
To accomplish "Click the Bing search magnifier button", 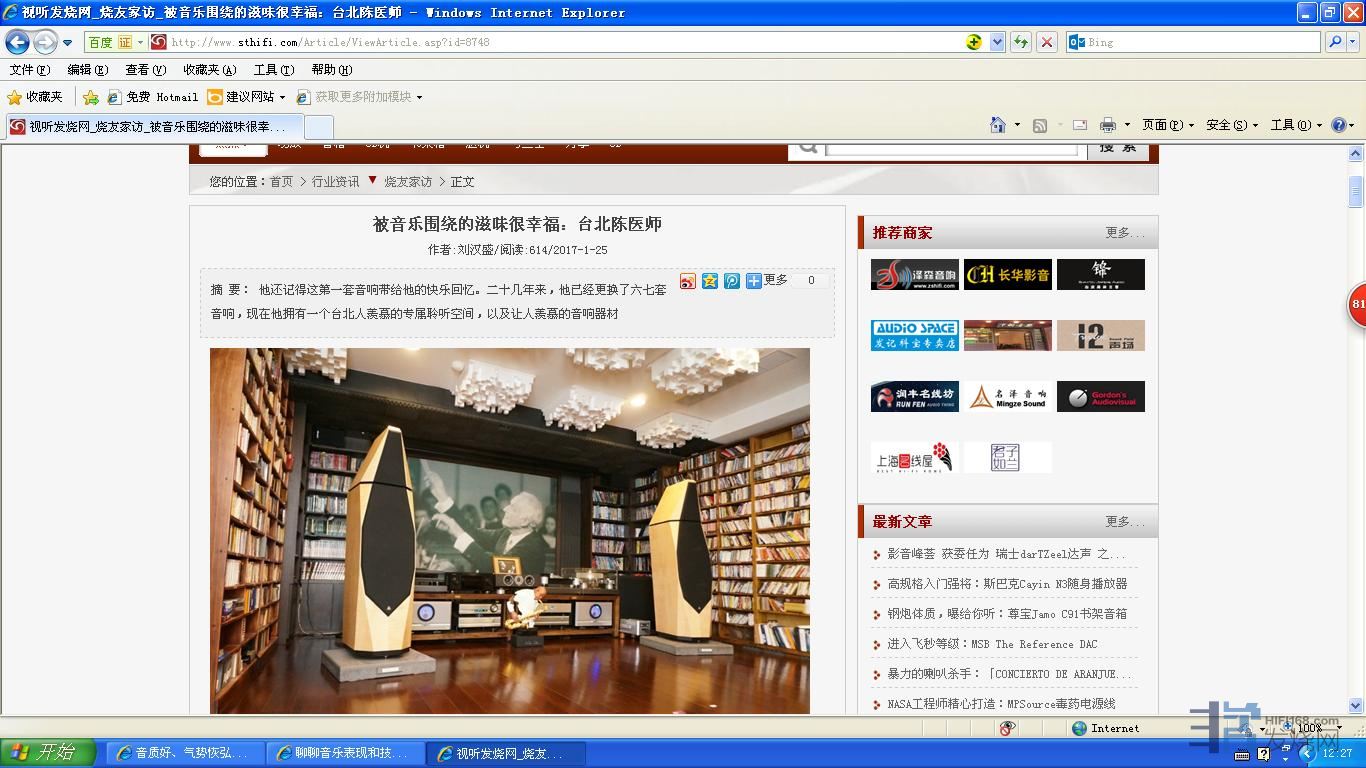I will click(1335, 42).
